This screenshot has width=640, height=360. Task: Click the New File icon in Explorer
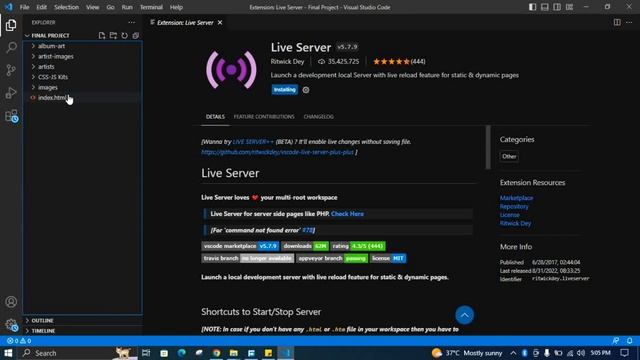pos(102,36)
